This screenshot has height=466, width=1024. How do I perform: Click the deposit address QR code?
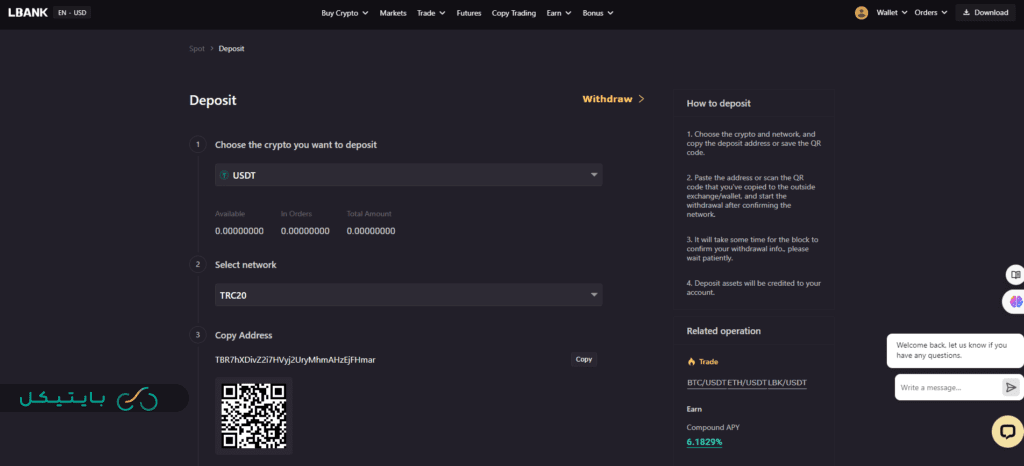click(253, 414)
